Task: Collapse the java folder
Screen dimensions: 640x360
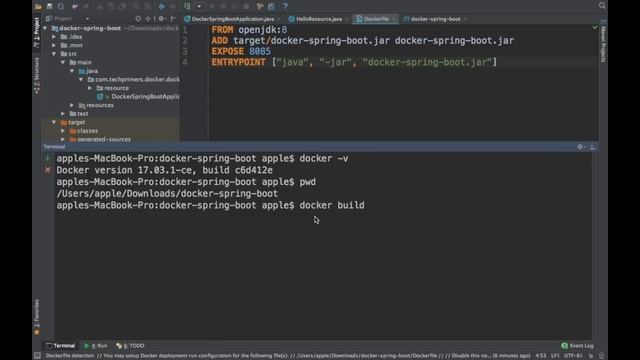Action: tap(72, 71)
